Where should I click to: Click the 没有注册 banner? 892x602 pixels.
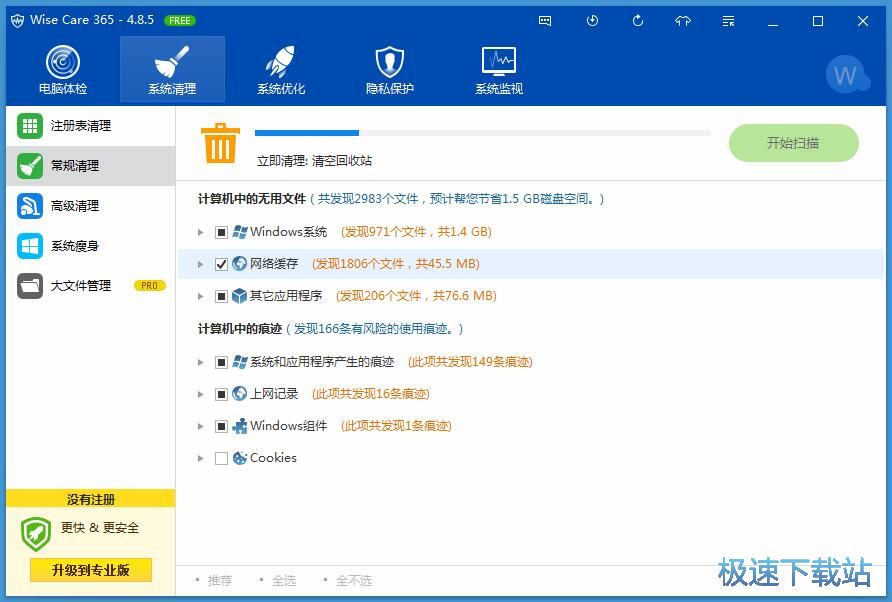(x=90, y=499)
